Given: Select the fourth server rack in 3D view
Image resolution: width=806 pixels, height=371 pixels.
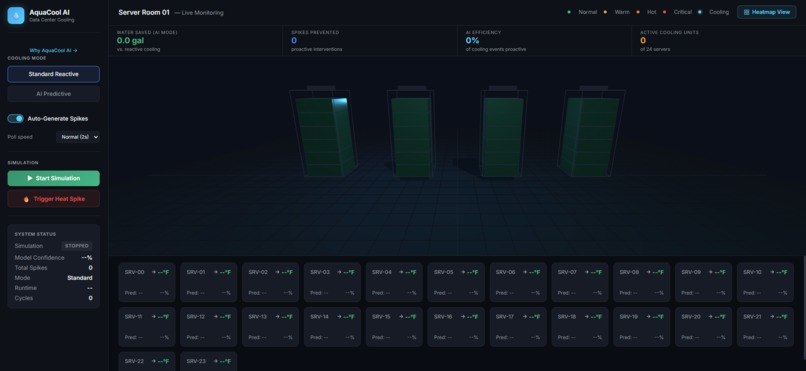Looking at the screenshot, I should (x=591, y=132).
